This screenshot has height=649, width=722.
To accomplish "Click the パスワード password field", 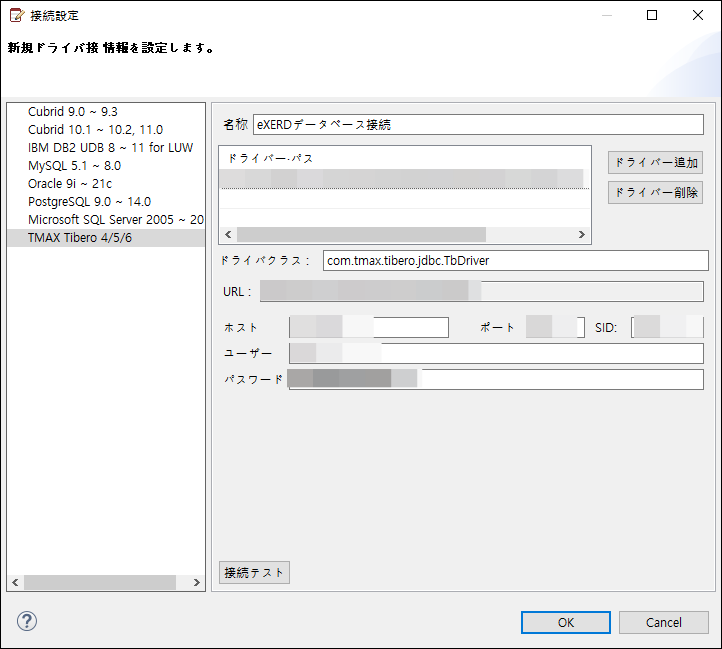I will click(x=496, y=379).
